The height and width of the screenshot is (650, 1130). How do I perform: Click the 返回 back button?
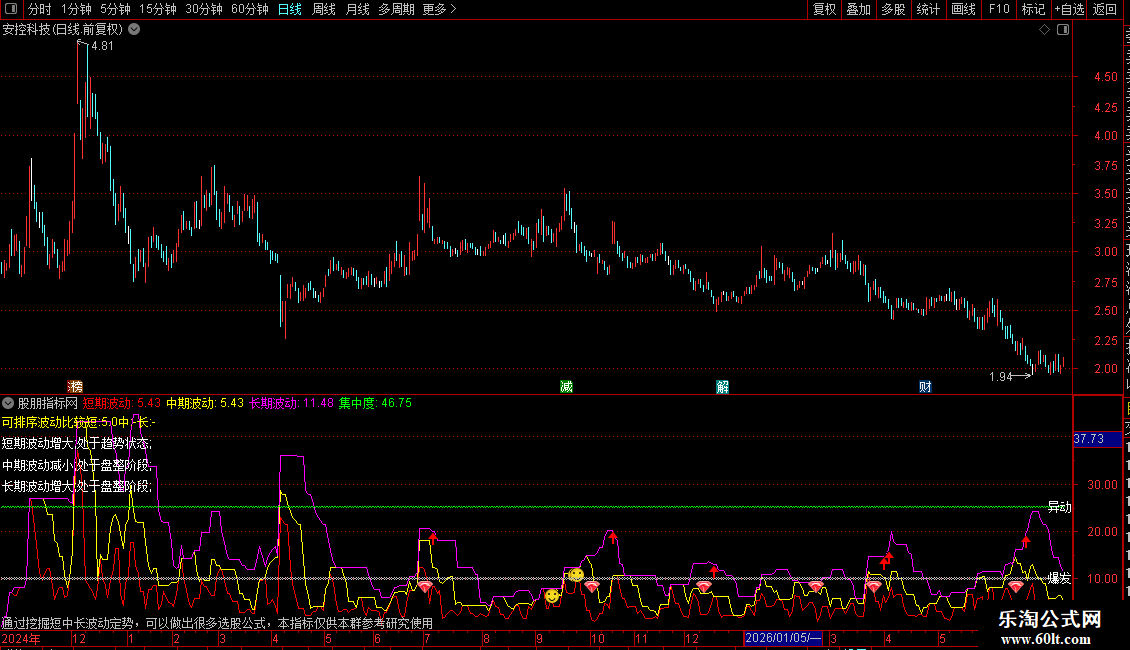coord(1105,9)
